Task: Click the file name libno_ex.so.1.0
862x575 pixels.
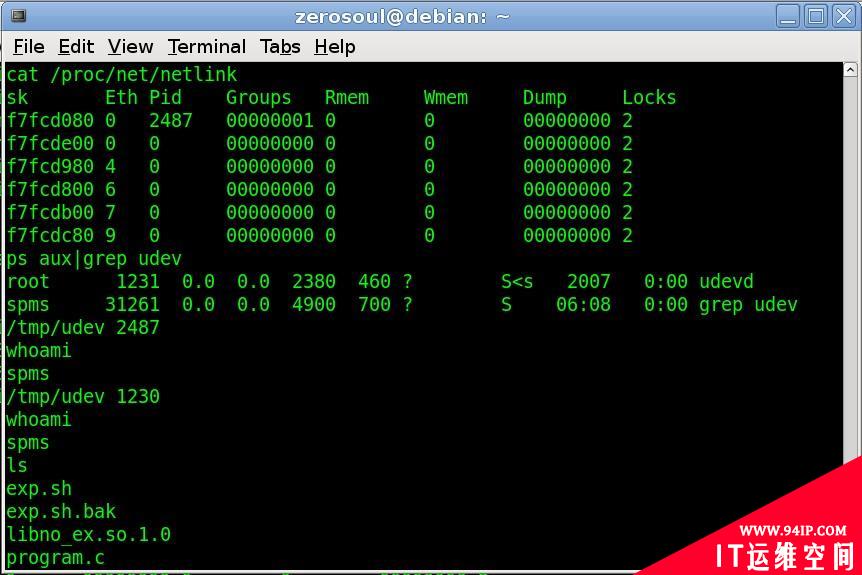Action: pos(89,534)
